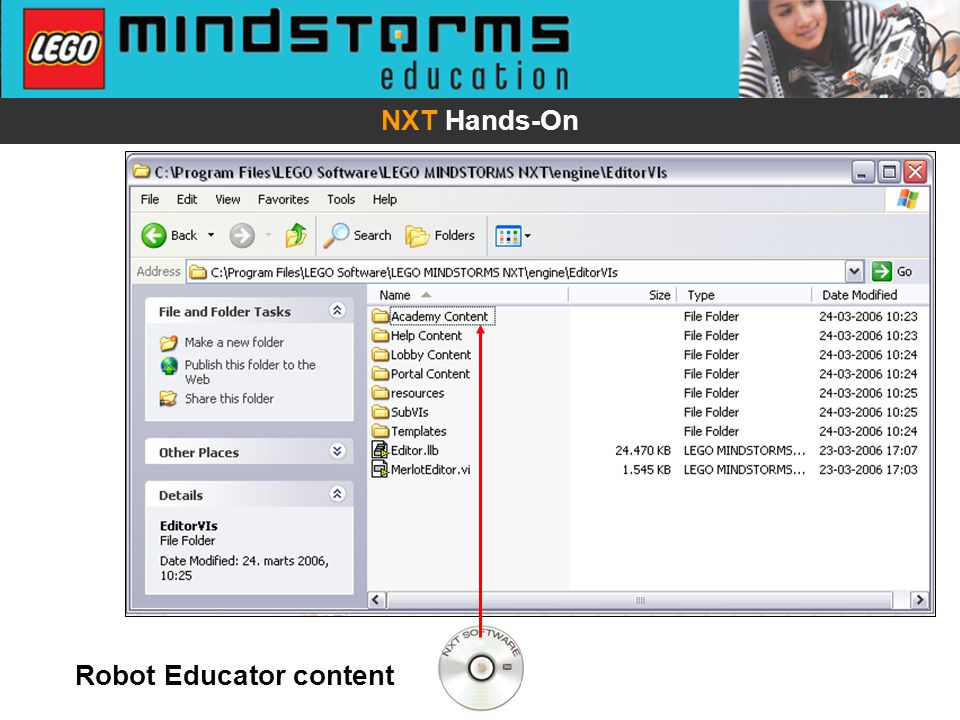Click the Make a new folder icon
960x720 pixels.
click(168, 343)
